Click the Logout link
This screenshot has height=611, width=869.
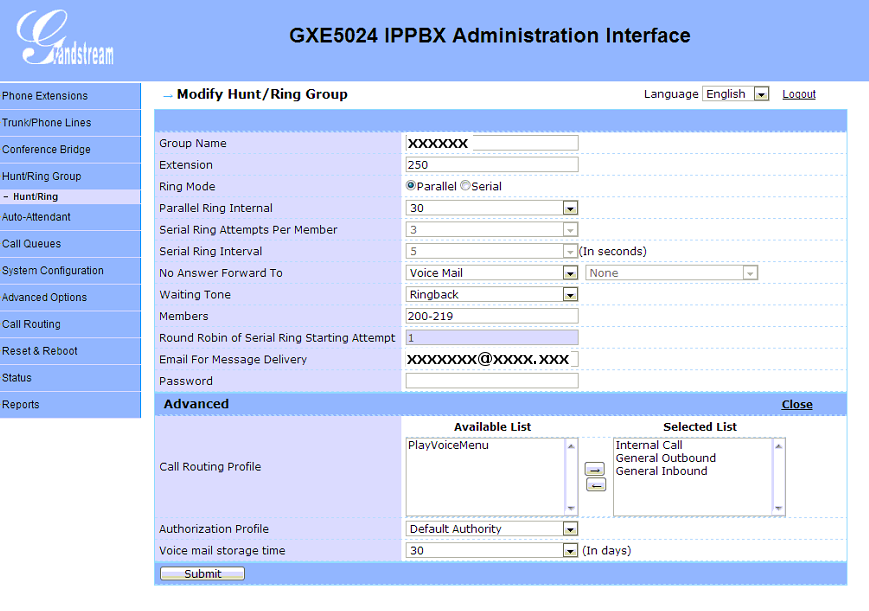799,94
